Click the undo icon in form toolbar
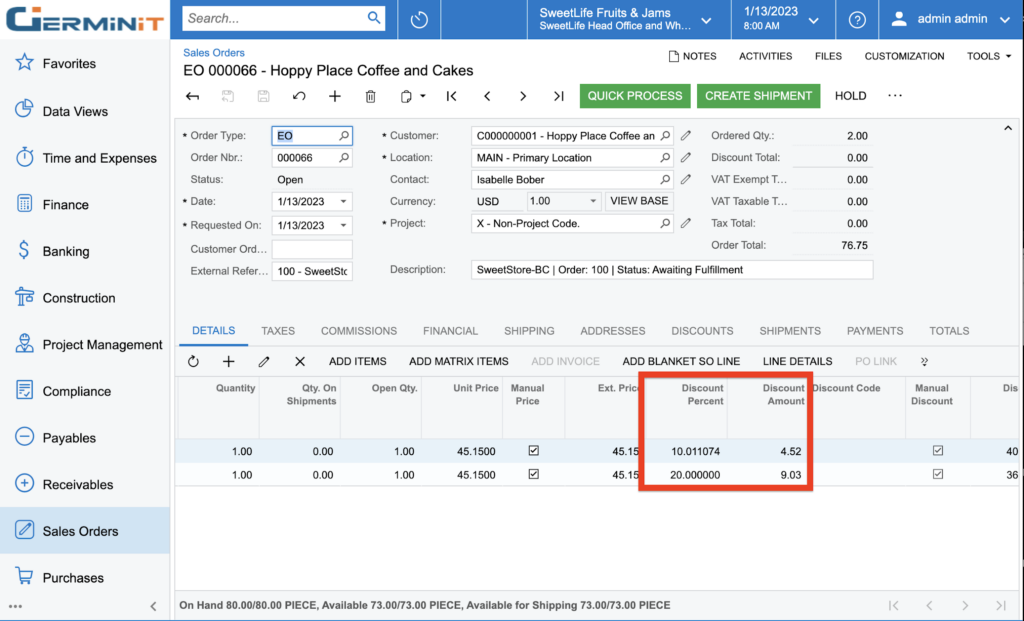The image size is (1024, 621). [299, 96]
